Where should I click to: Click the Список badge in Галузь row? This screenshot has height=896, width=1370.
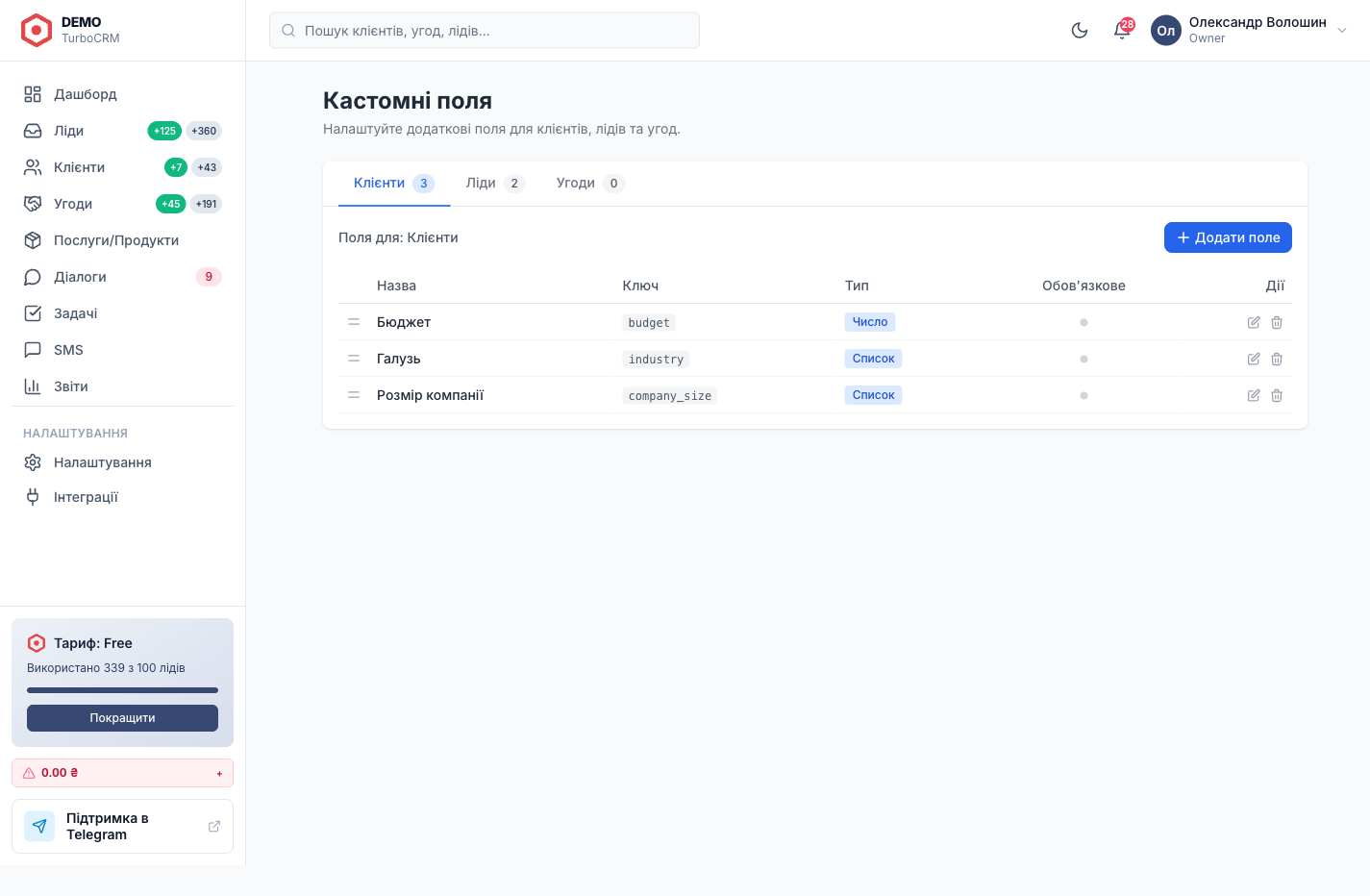[874, 359]
